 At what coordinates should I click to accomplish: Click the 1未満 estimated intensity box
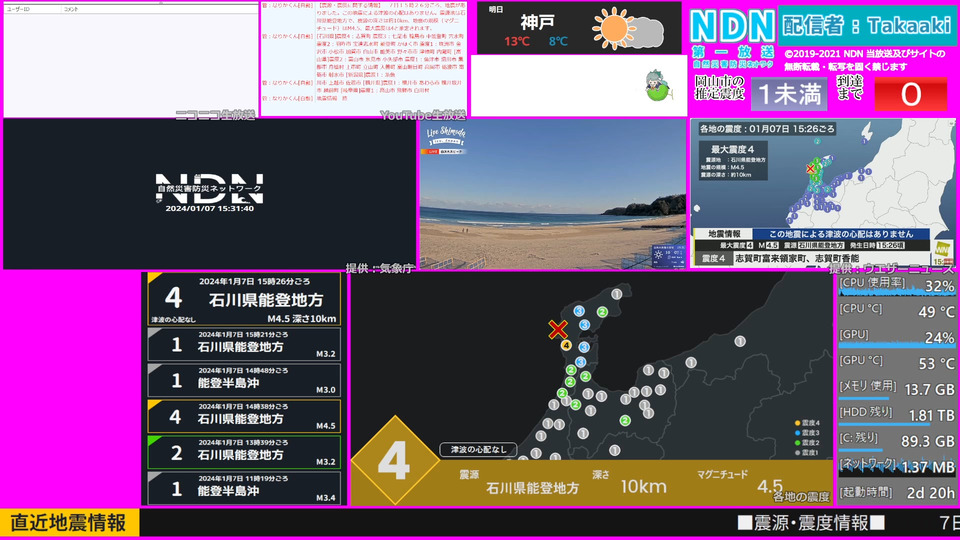click(x=789, y=94)
